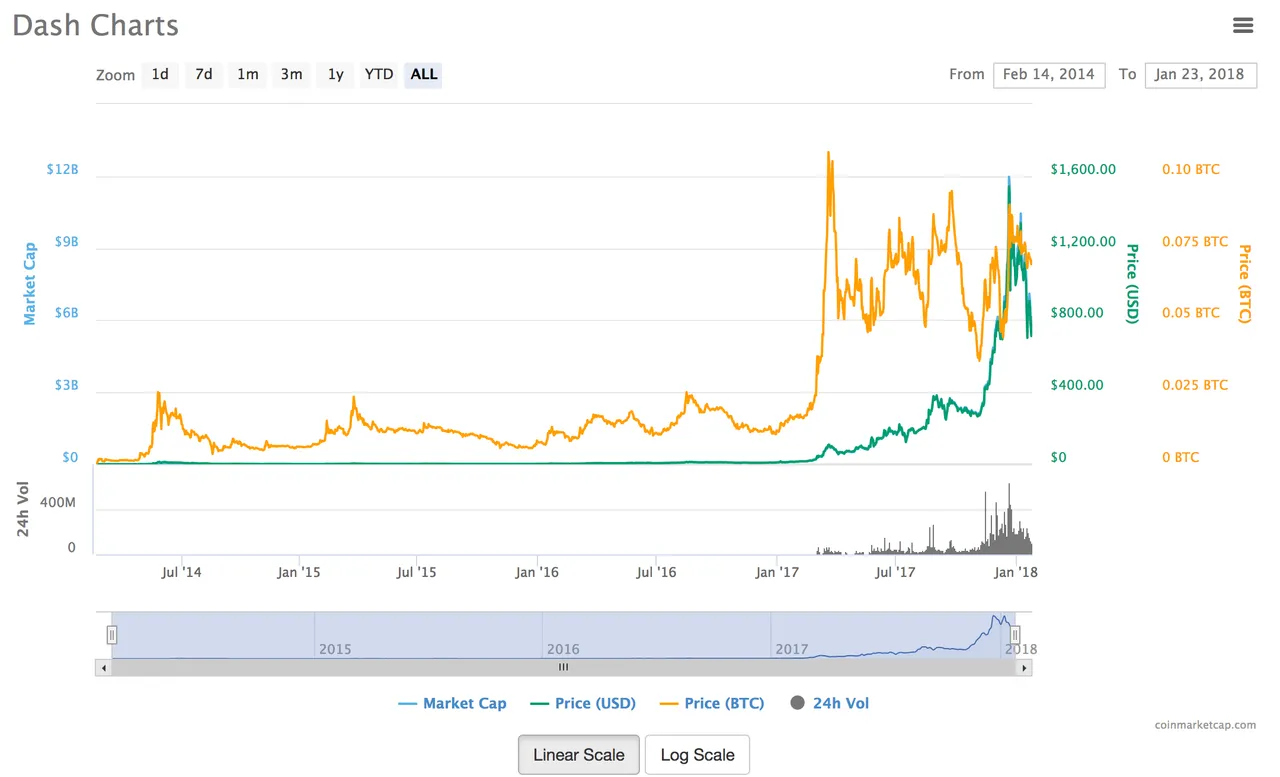Click the Jan '16 x-axis label
Image resolution: width=1280 pixels, height=777 pixels.
click(x=537, y=573)
